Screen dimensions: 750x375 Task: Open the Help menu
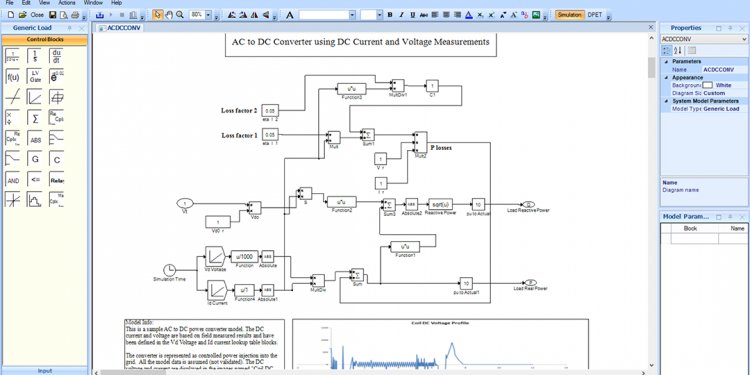click(116, 3)
